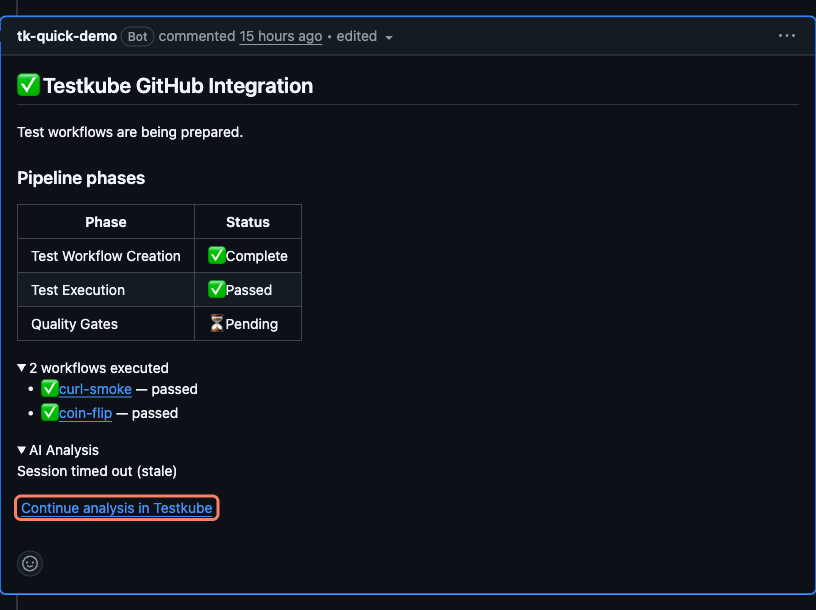Click Continue analysis in Testkube link
The width and height of the screenshot is (816, 610).
117,508
